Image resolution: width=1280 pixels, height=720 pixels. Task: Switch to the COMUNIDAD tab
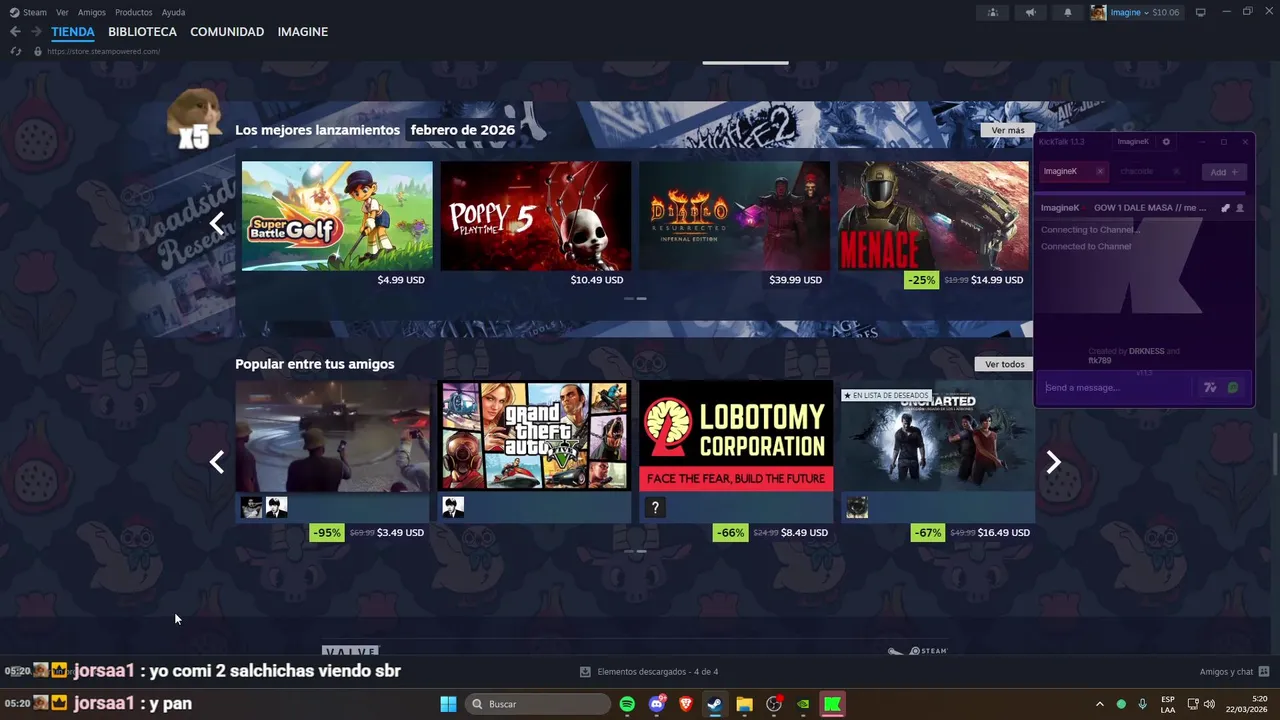(x=227, y=32)
